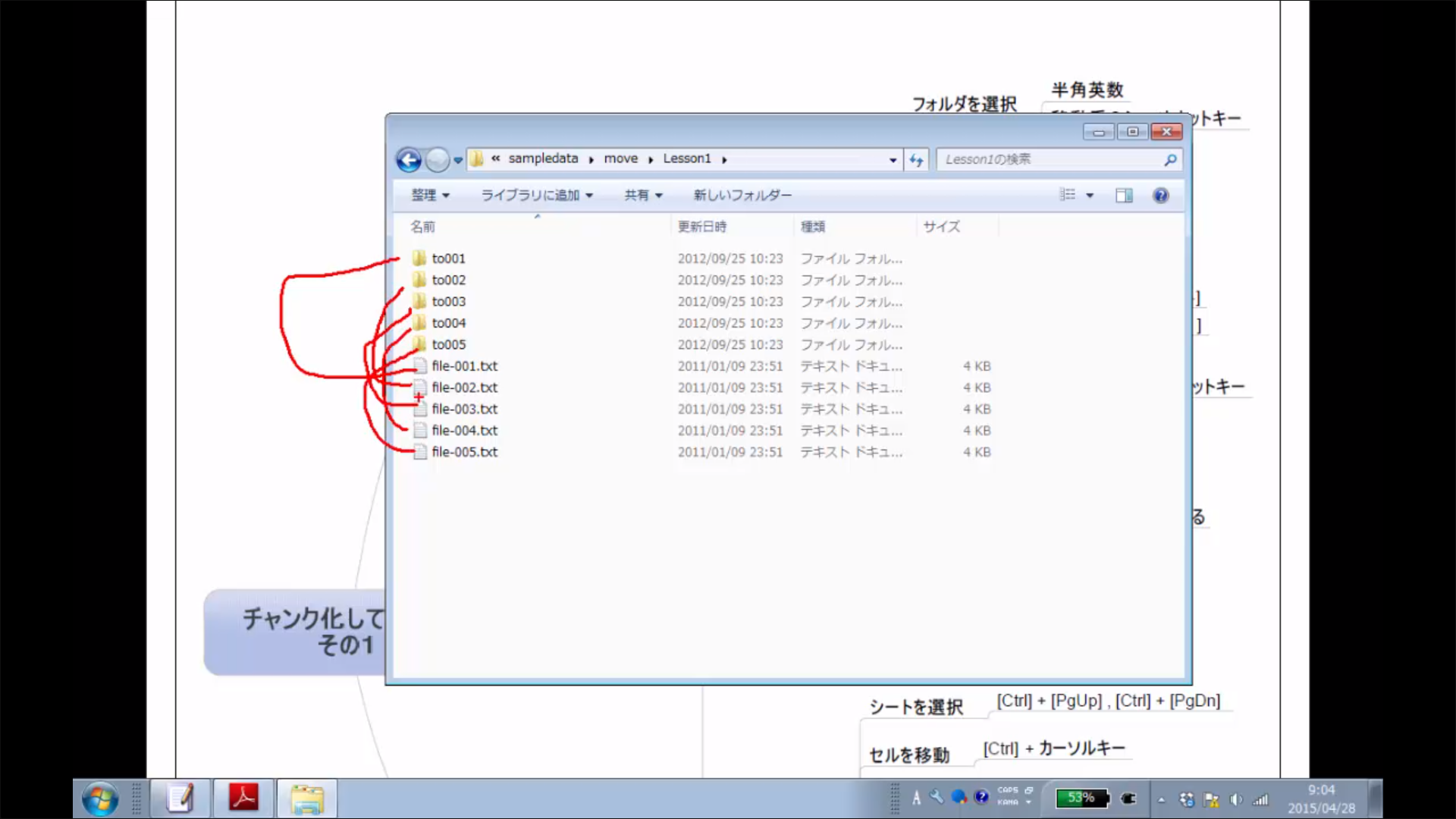The width and height of the screenshot is (1456, 819).
Task: Click the change view icon
Action: 1068,196
